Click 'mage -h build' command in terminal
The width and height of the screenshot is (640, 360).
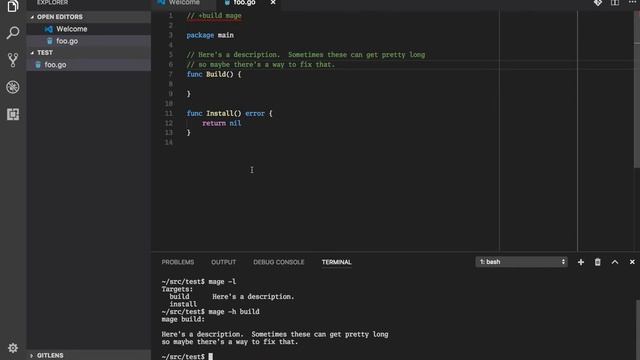click(234, 312)
